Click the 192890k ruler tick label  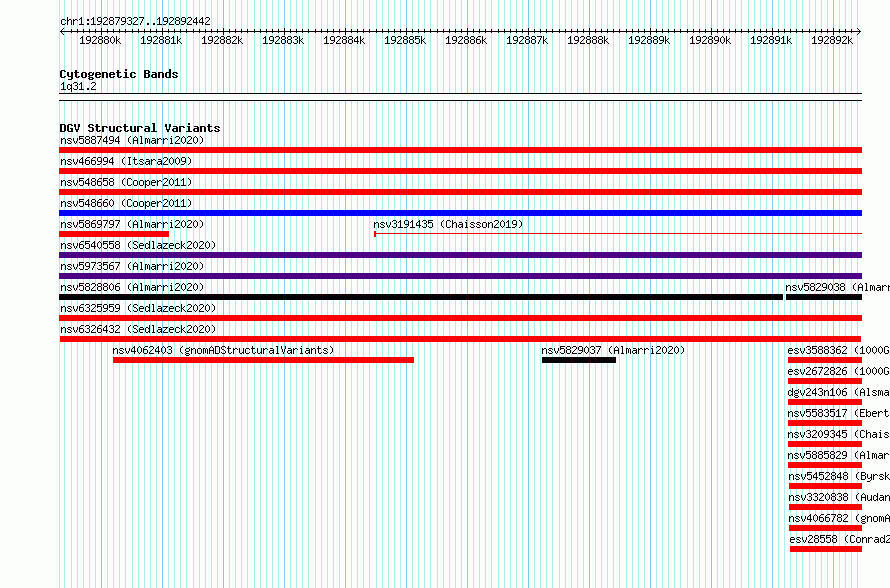tap(710, 40)
